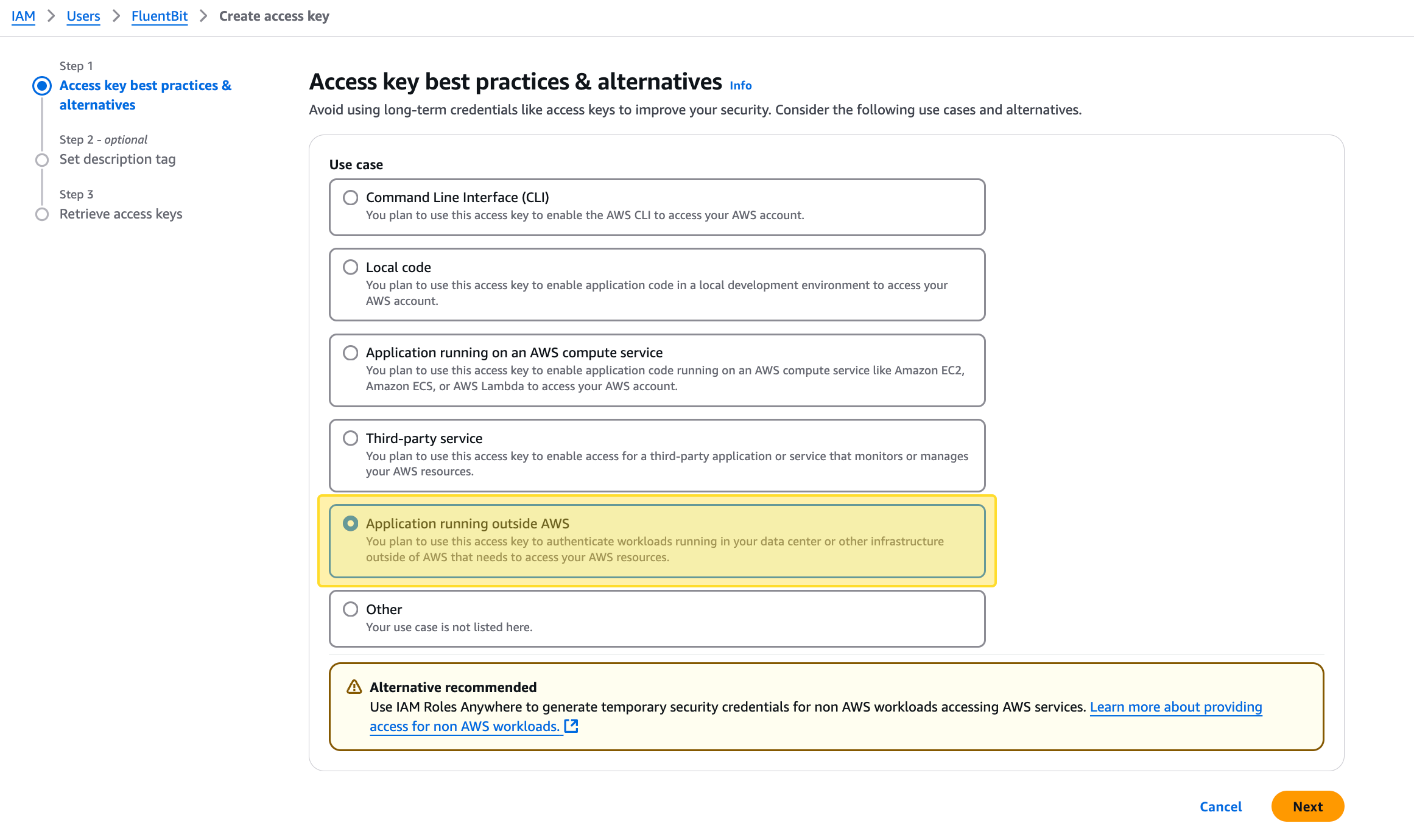Image resolution: width=1414 pixels, height=840 pixels.
Task: Click the chevron between IAM and Users
Action: point(51,16)
